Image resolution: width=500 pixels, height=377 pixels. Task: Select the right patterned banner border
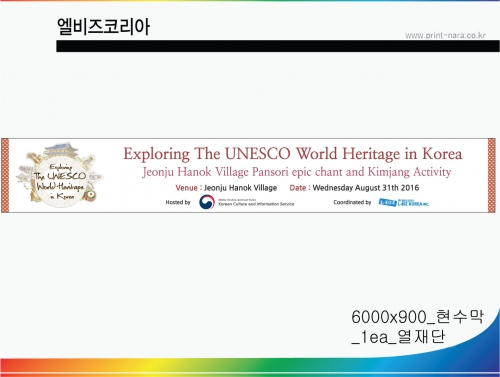click(x=491, y=175)
